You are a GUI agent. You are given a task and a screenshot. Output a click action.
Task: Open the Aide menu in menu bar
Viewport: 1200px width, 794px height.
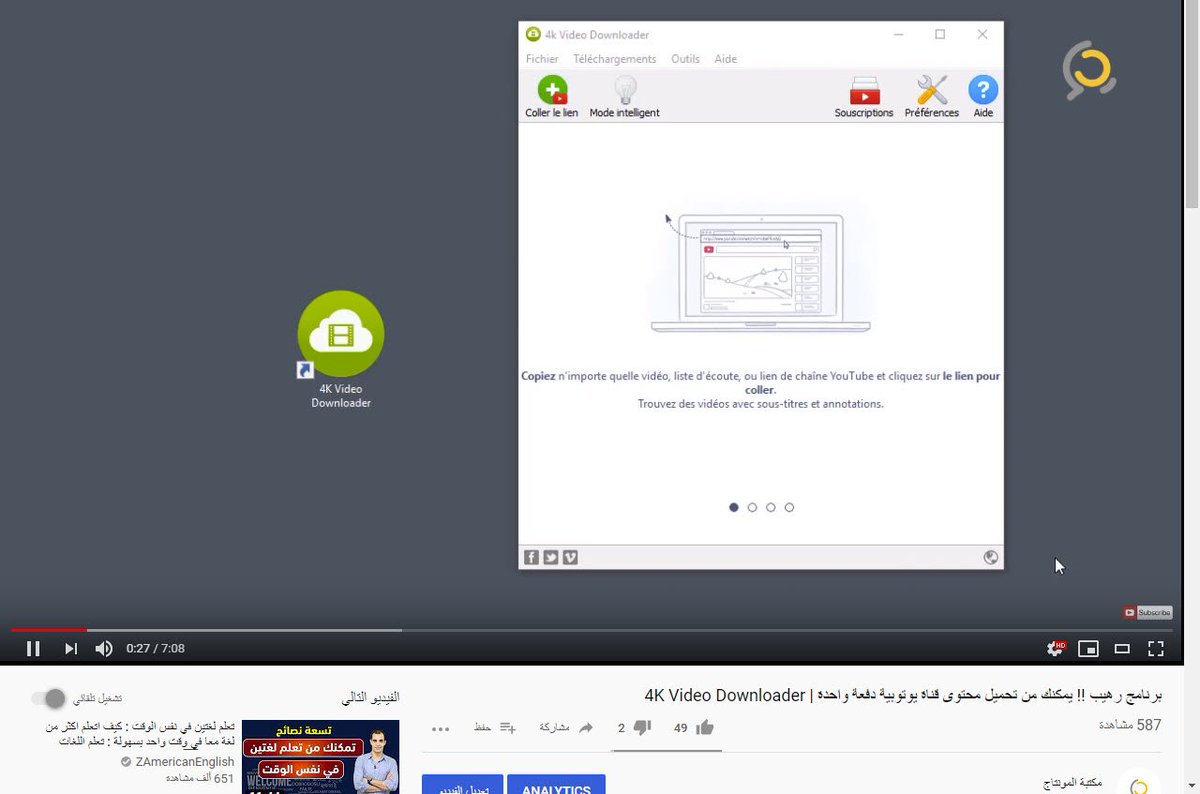coord(726,59)
